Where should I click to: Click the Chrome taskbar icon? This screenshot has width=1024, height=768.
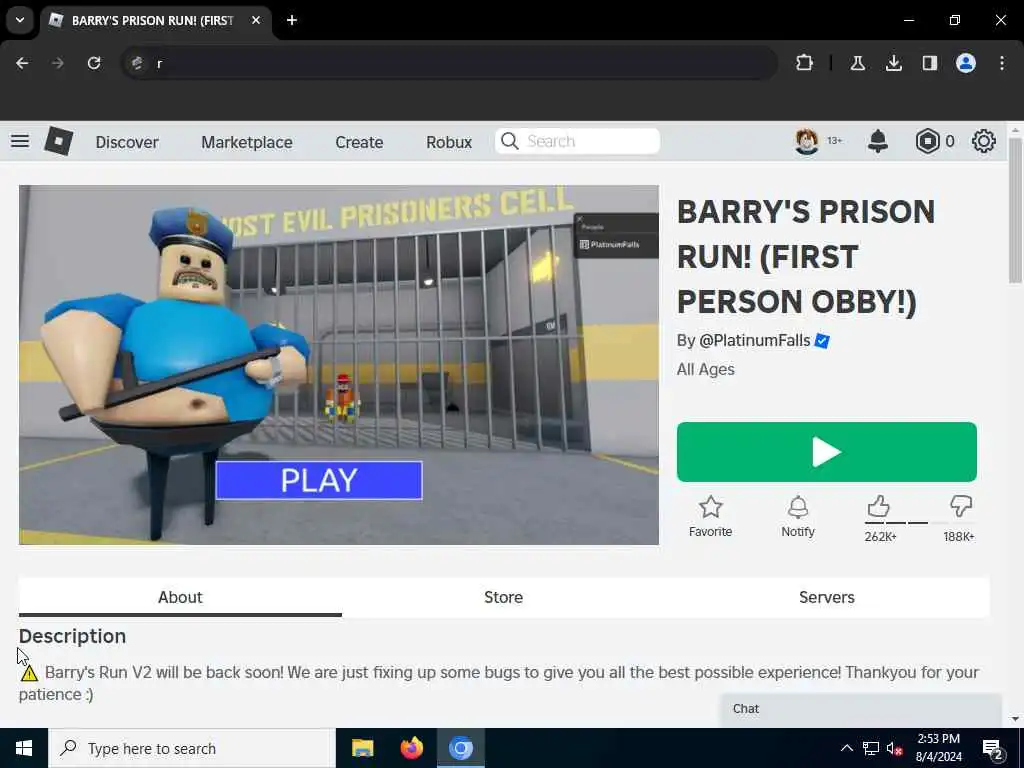(x=460, y=748)
